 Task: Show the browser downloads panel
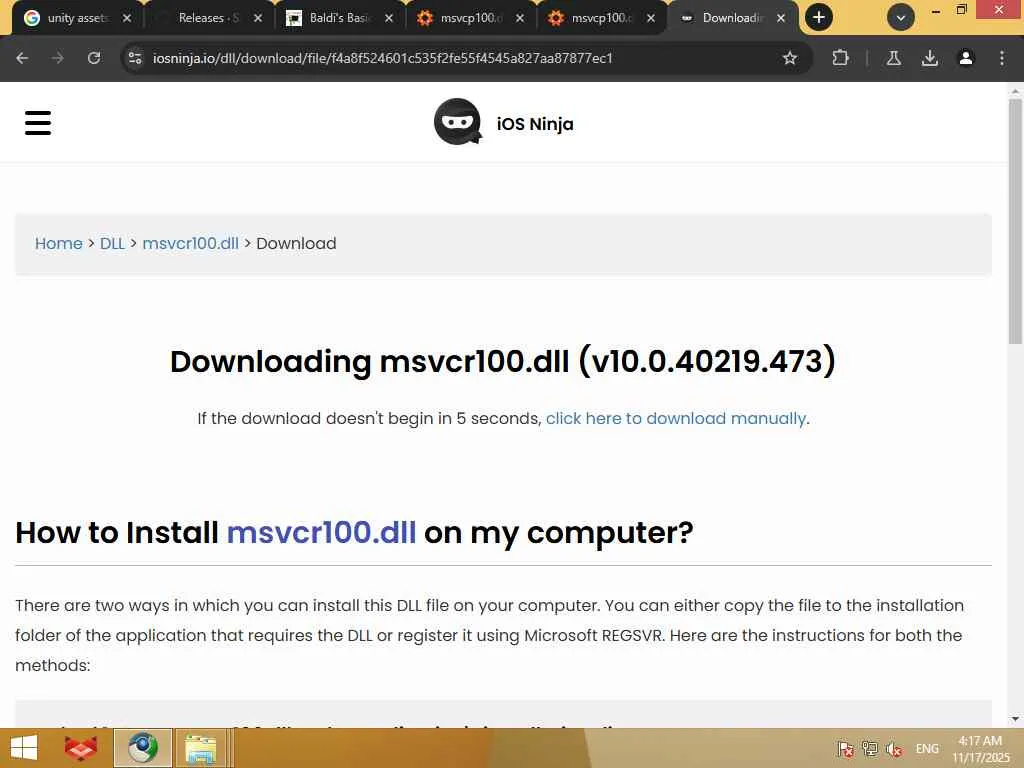point(929,58)
